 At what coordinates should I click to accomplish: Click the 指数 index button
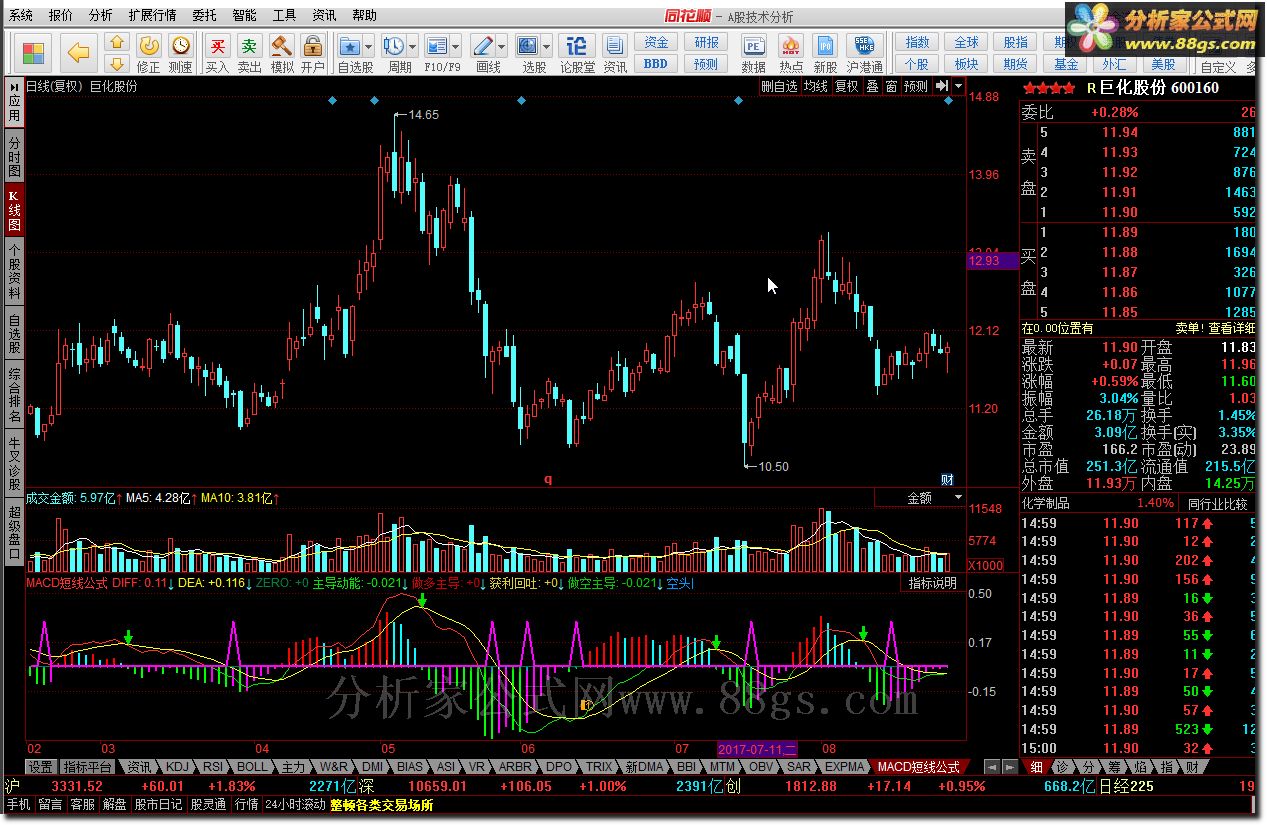917,42
